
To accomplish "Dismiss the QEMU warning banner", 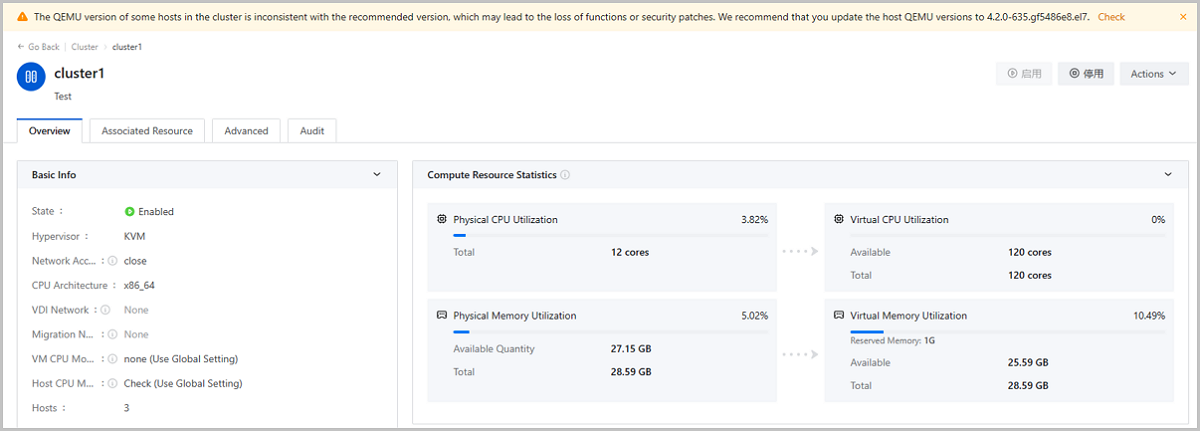I will (1182, 17).
